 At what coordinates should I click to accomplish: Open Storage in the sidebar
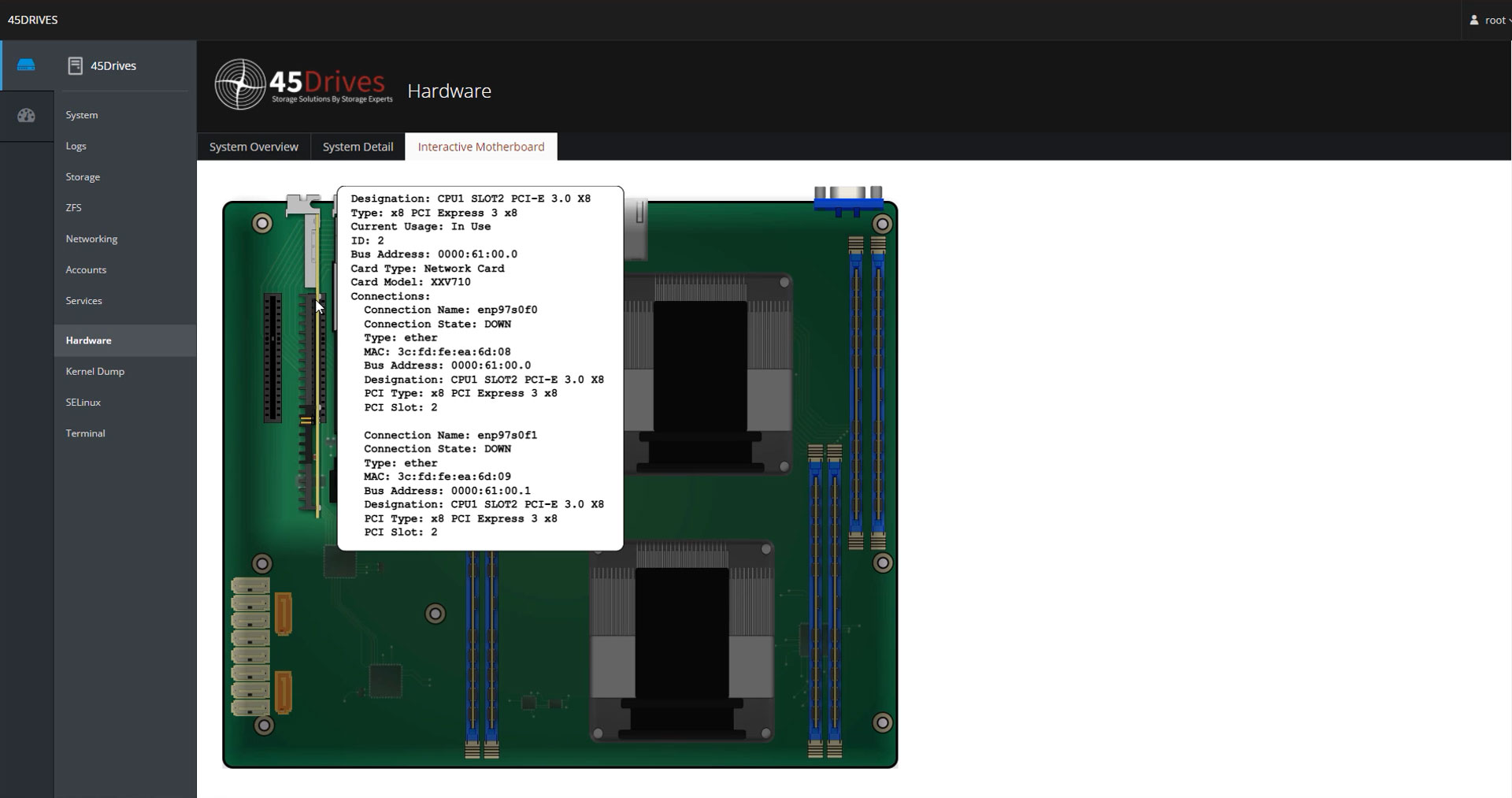click(83, 177)
